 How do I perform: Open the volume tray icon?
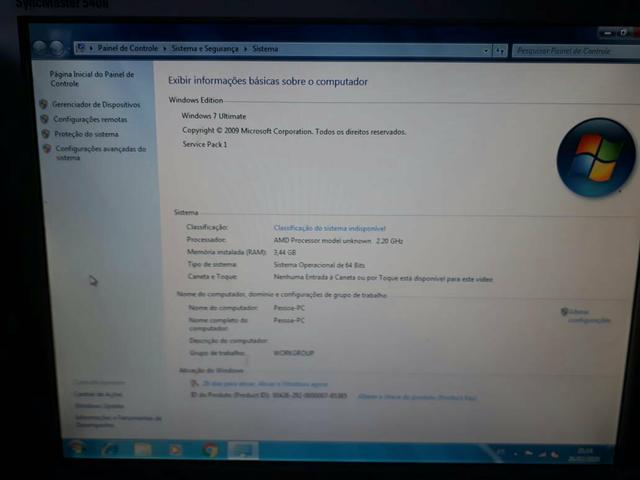555,454
